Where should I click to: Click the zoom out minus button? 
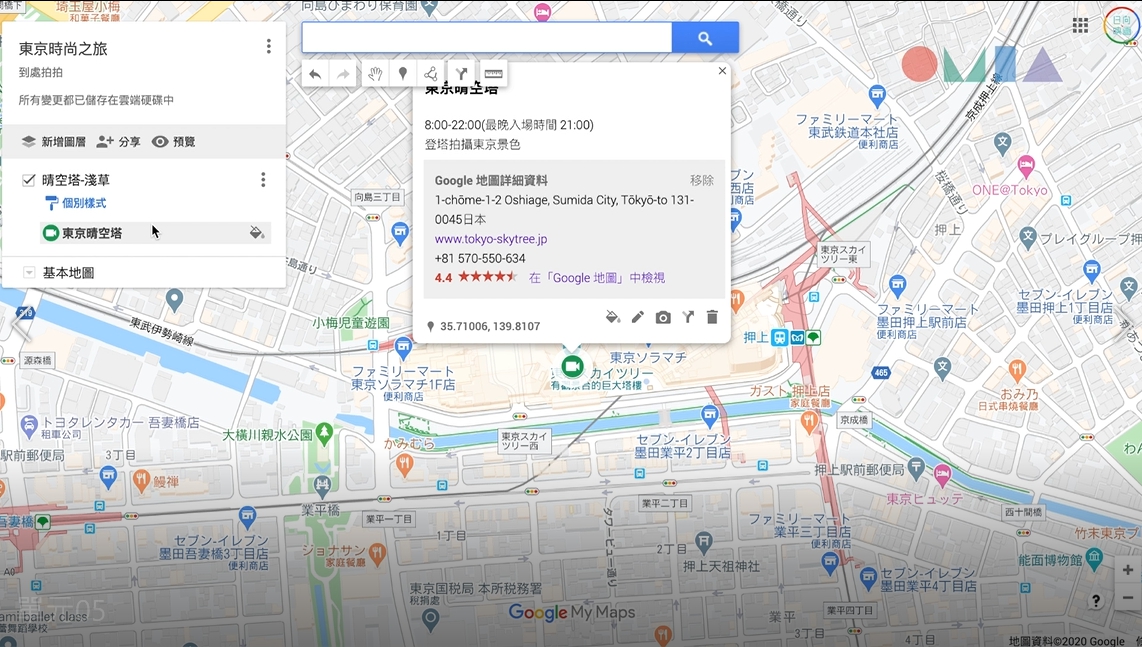1127,597
